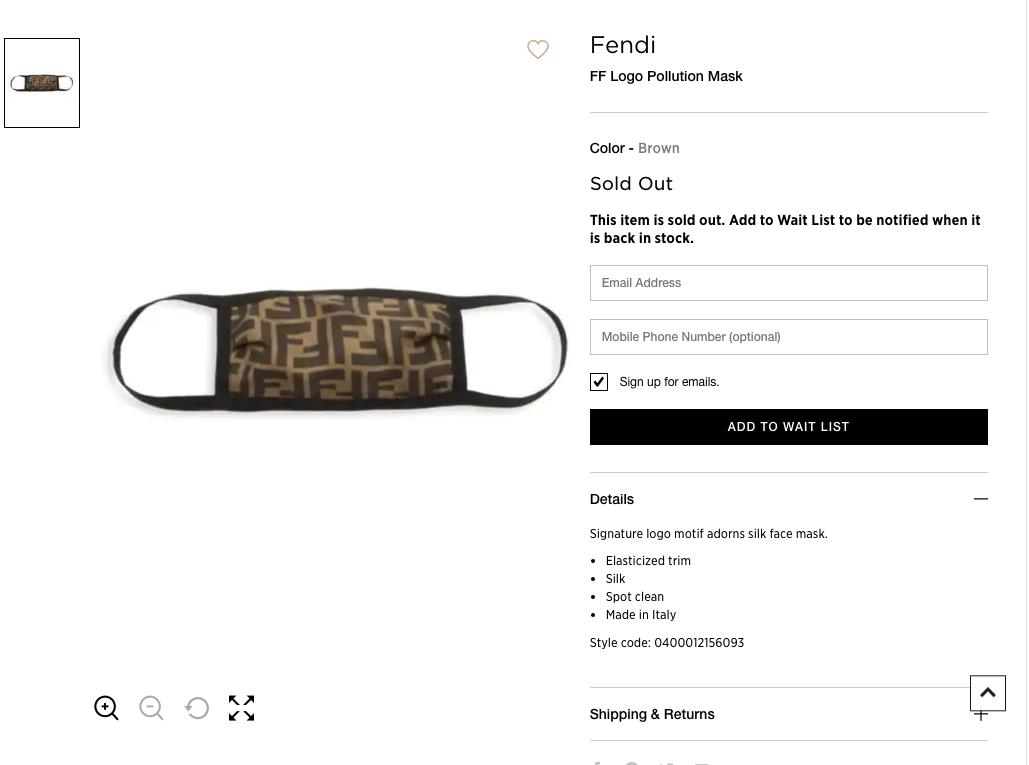Click the Shipping & Returns heading

coord(652,714)
